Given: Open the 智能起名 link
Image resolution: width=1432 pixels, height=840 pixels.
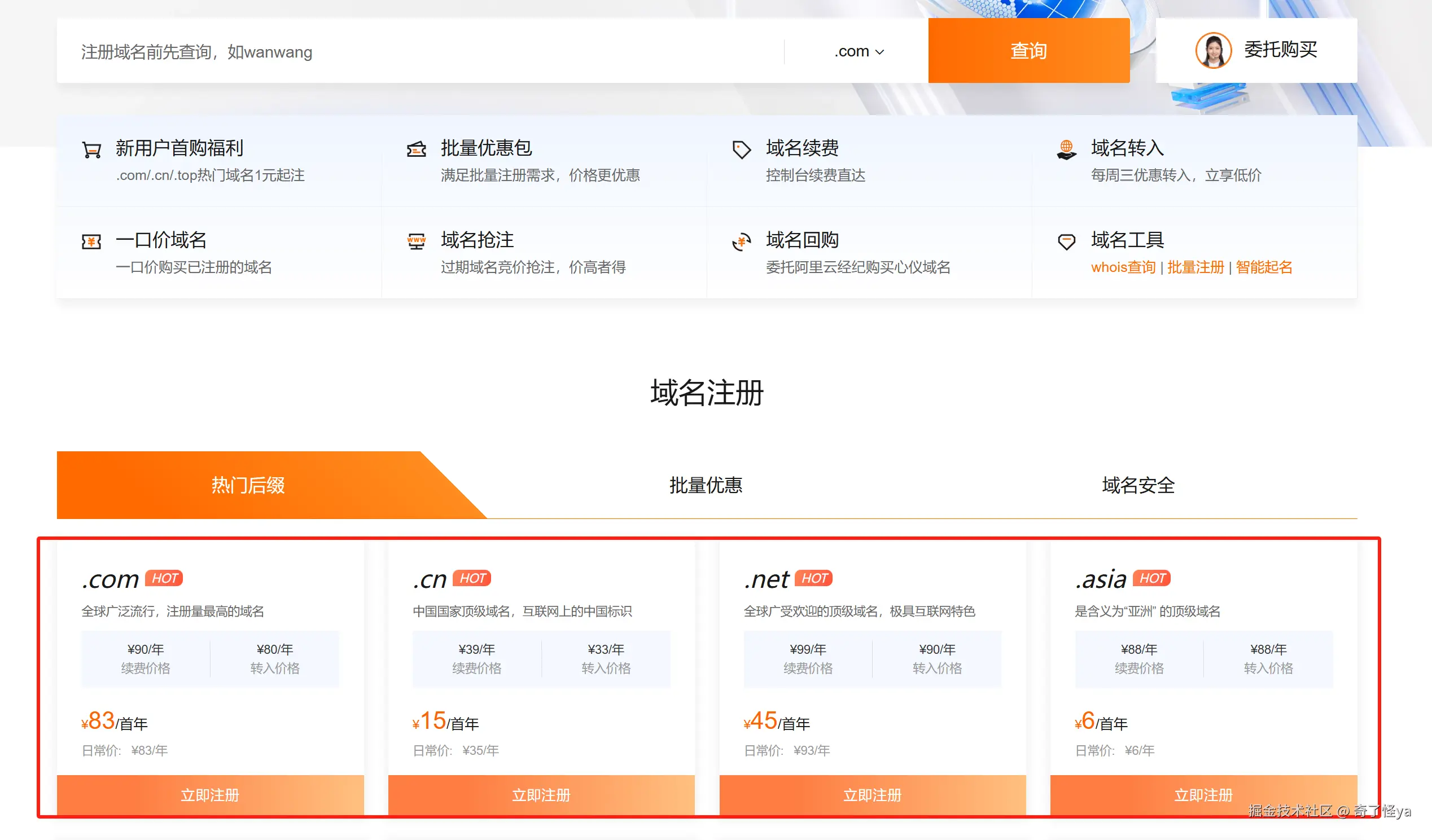Looking at the screenshot, I should click(x=1263, y=267).
